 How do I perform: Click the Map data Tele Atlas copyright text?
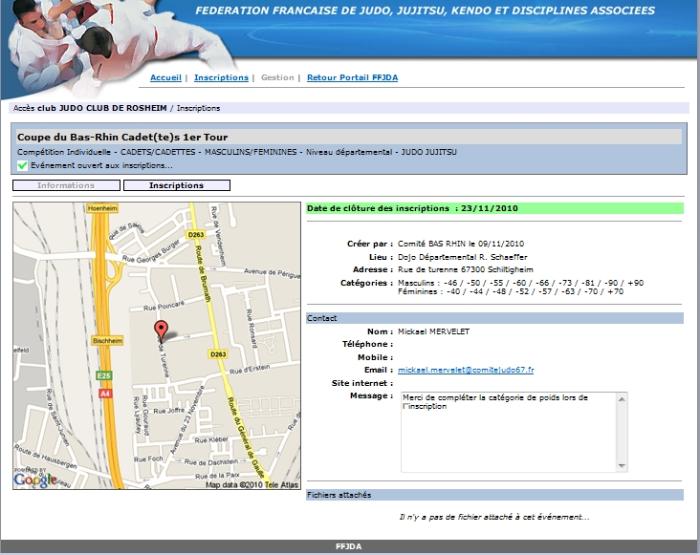tap(252, 485)
